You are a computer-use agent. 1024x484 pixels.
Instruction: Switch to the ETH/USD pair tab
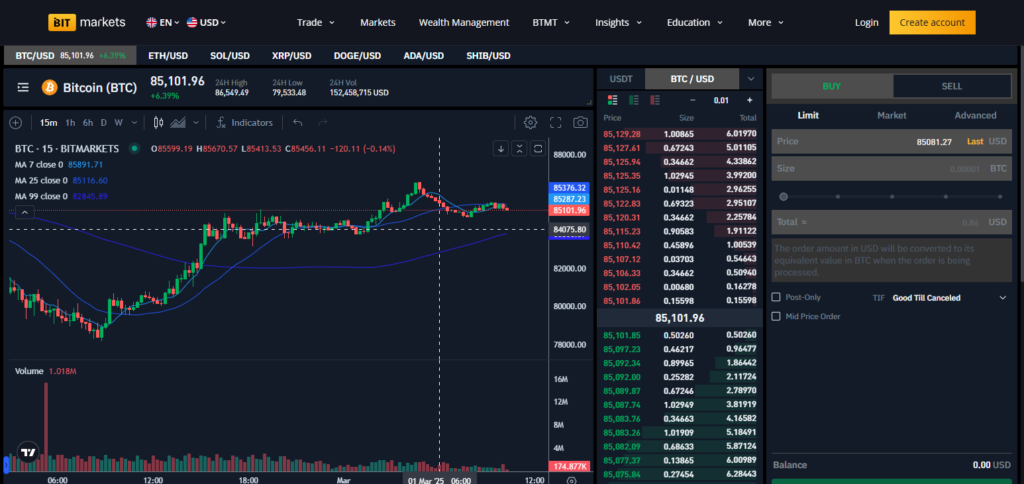pos(168,56)
